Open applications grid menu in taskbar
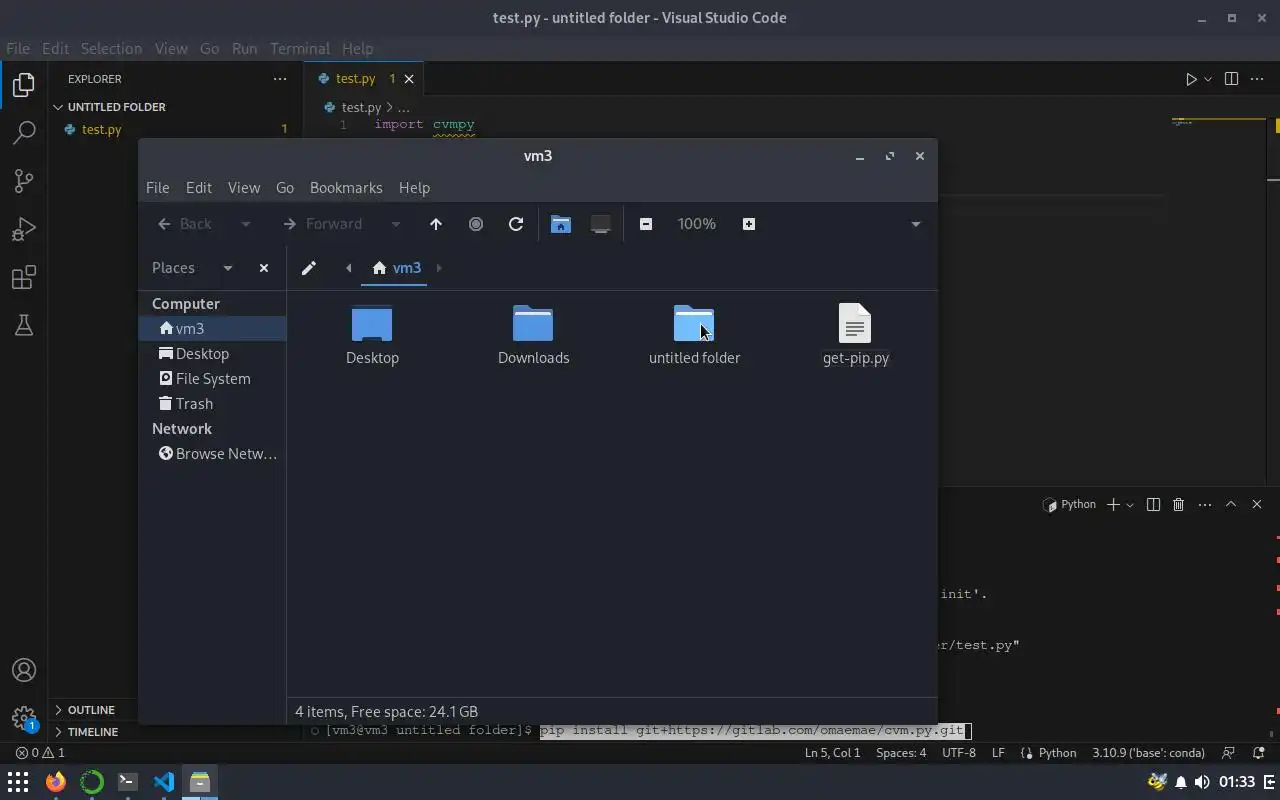Viewport: 1280px width, 800px height. click(18, 782)
